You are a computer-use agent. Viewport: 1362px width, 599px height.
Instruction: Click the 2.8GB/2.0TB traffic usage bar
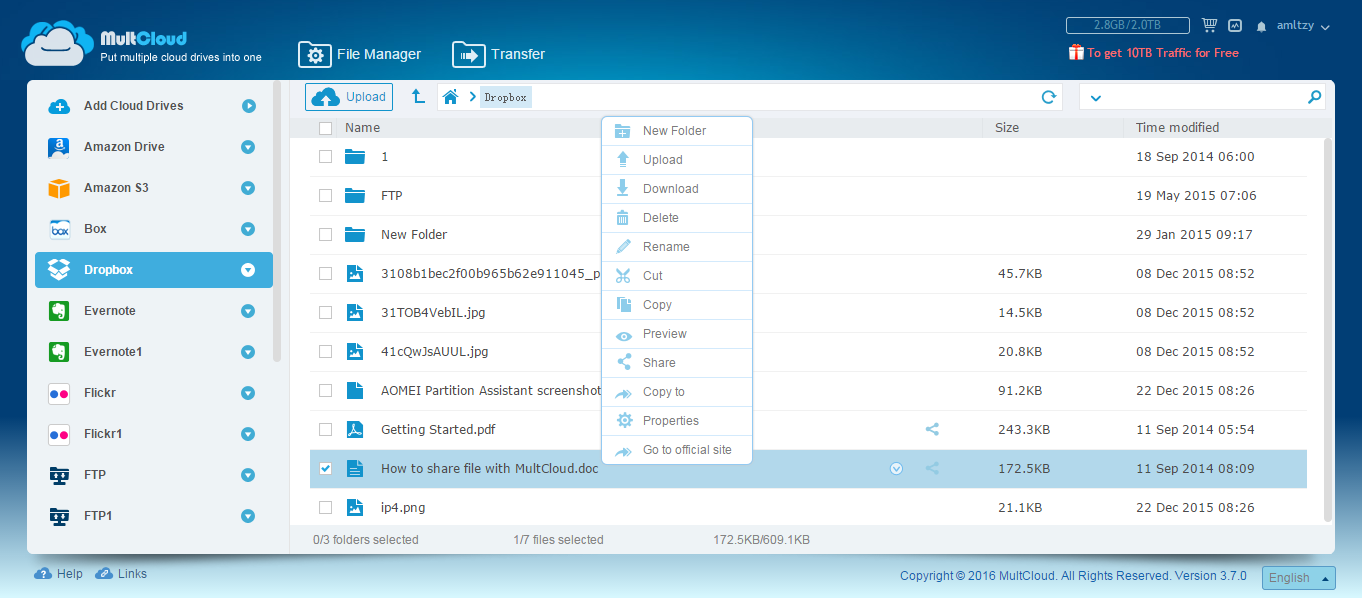(1127, 26)
